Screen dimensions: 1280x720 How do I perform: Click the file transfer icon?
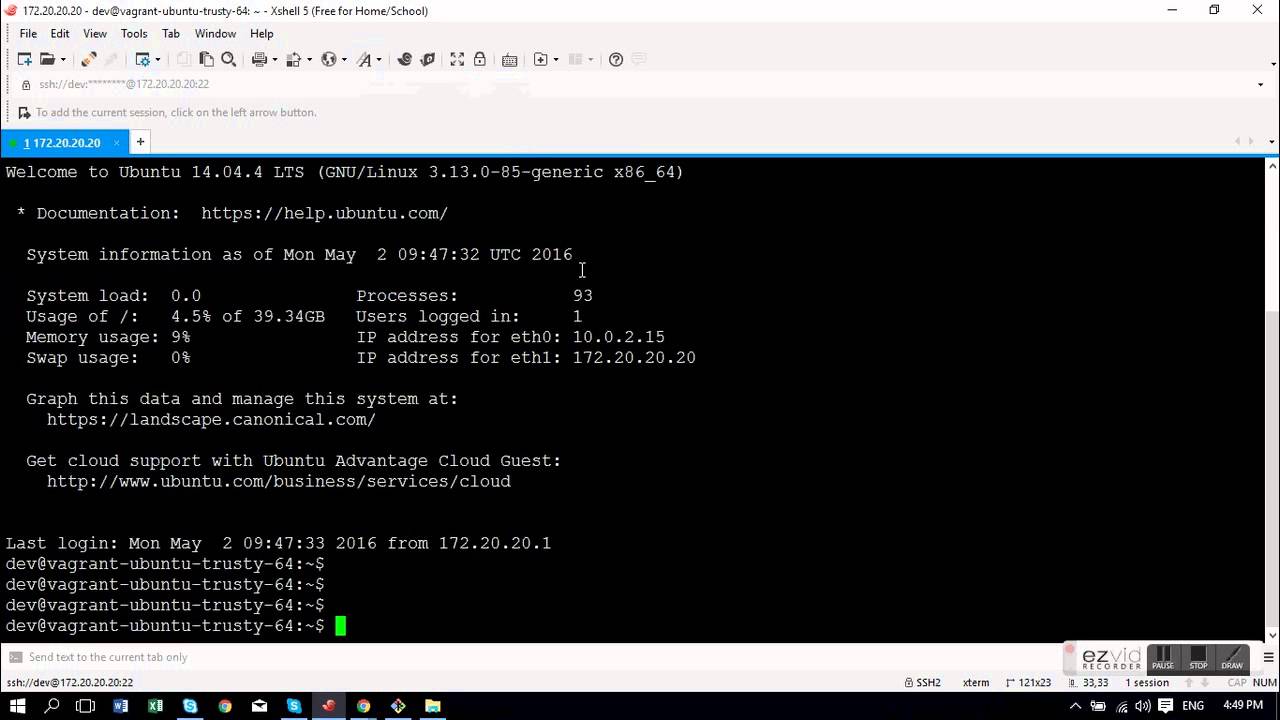point(293,60)
